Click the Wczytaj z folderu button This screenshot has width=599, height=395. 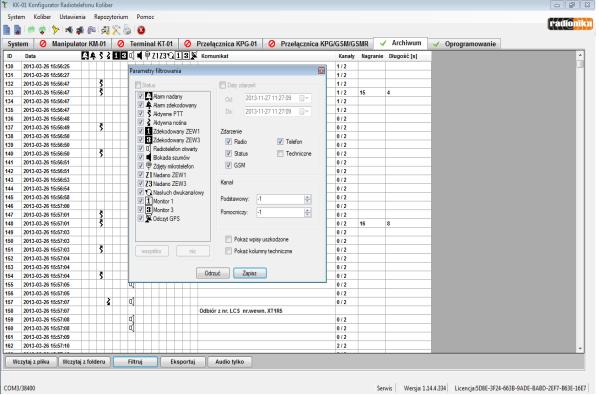(x=84, y=361)
